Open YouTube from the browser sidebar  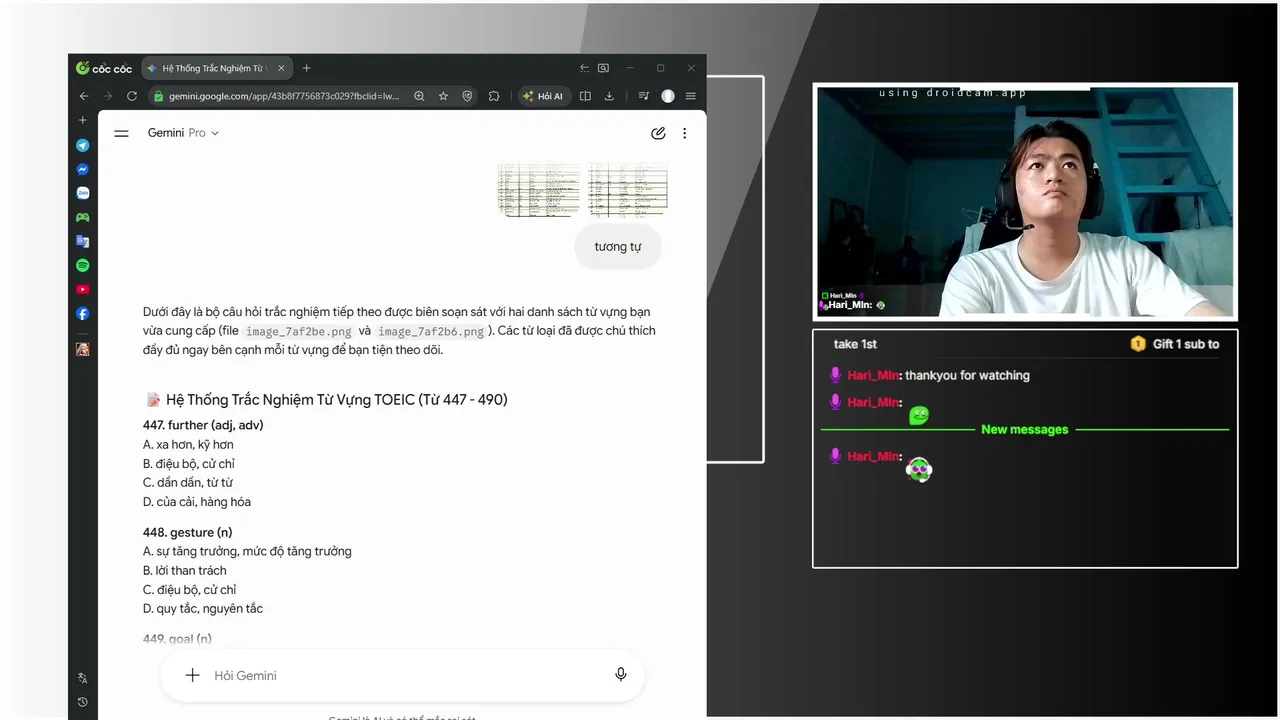[x=83, y=289]
